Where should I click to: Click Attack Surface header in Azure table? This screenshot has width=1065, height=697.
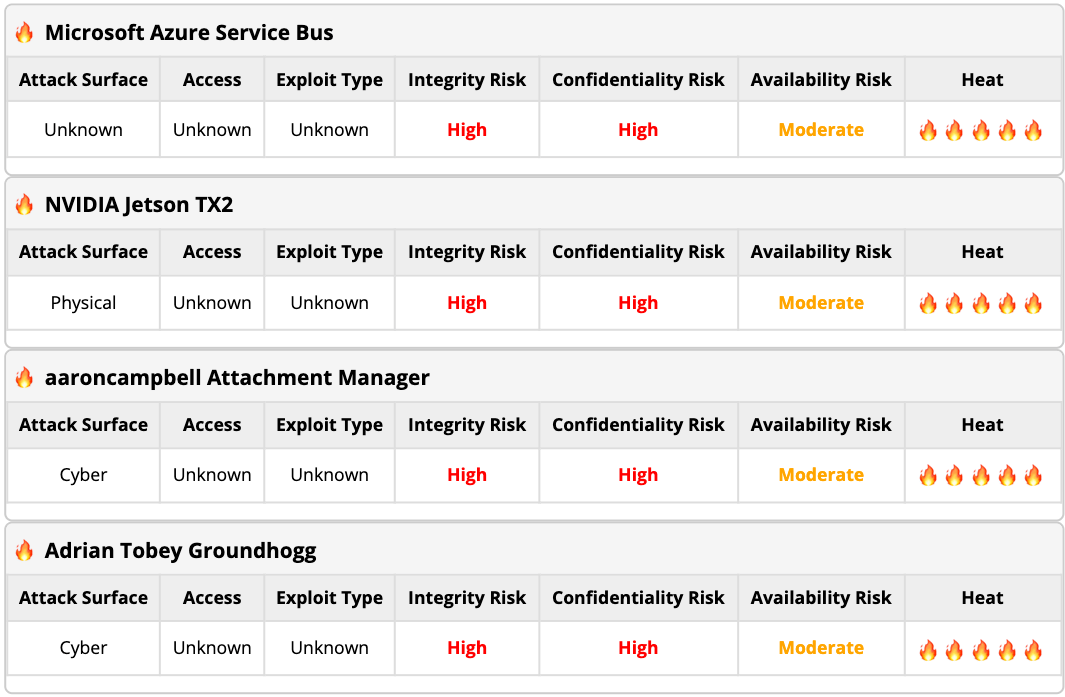tap(84, 79)
